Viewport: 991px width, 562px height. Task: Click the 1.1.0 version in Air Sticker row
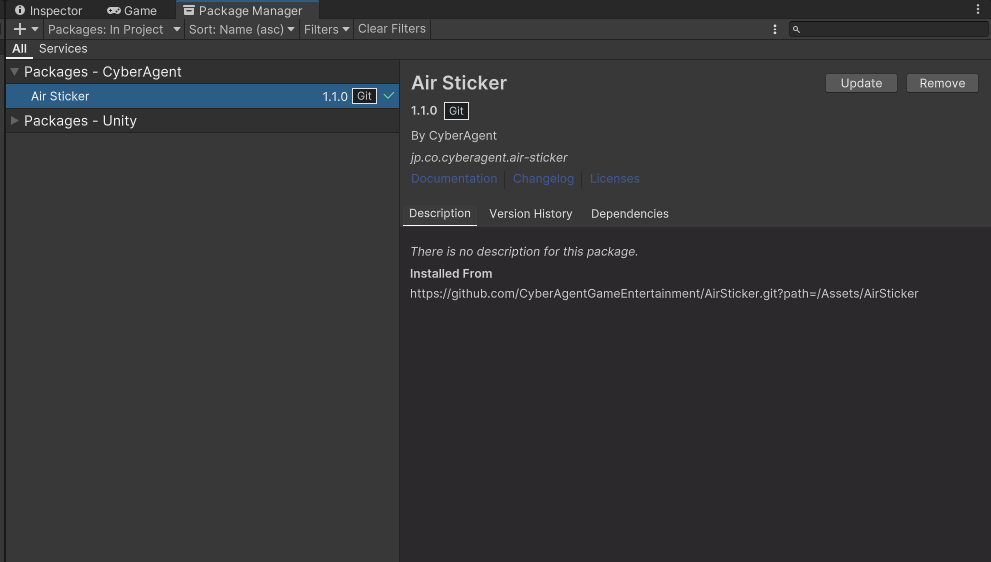point(335,97)
